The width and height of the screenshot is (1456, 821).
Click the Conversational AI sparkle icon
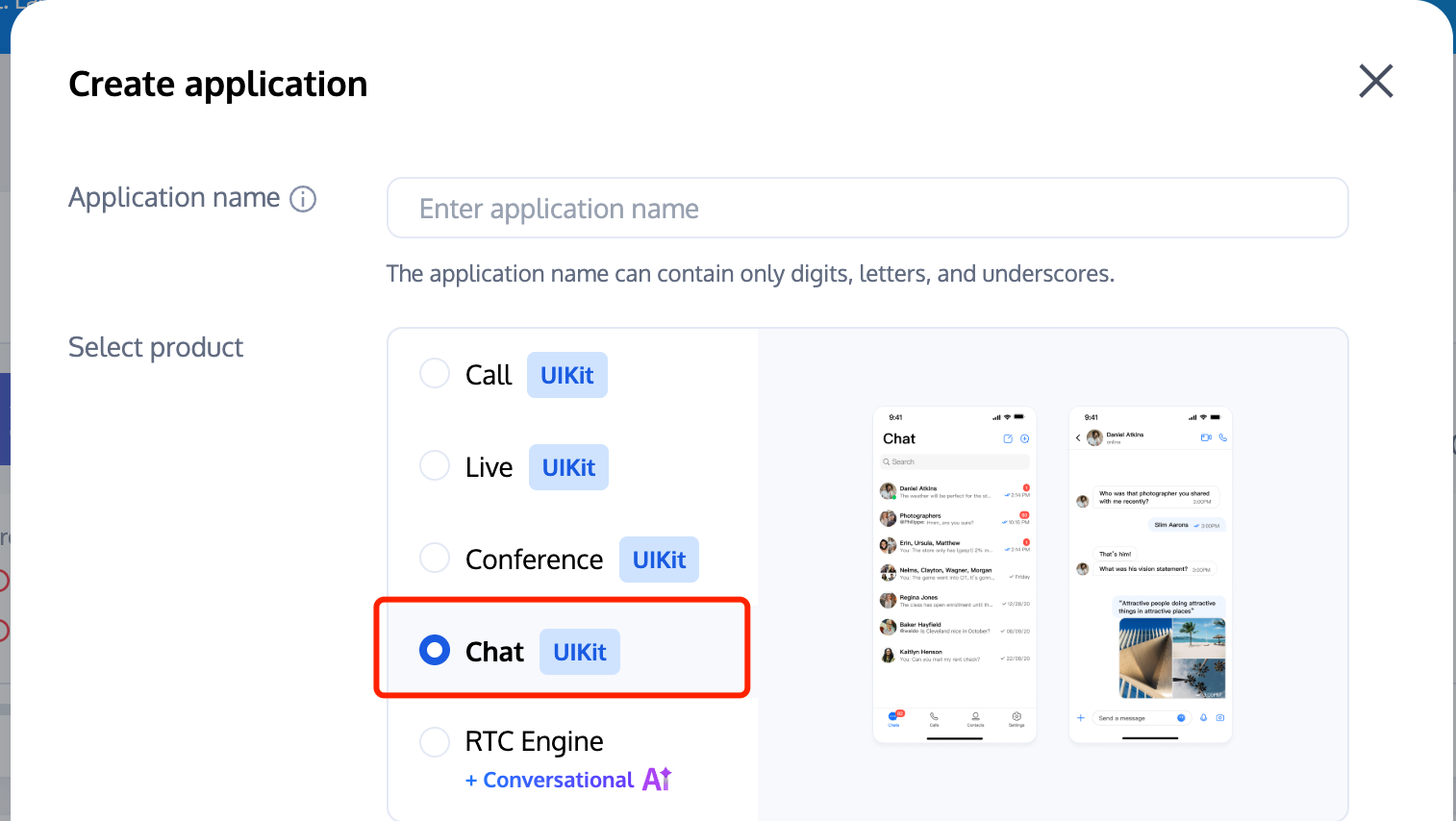[657, 779]
